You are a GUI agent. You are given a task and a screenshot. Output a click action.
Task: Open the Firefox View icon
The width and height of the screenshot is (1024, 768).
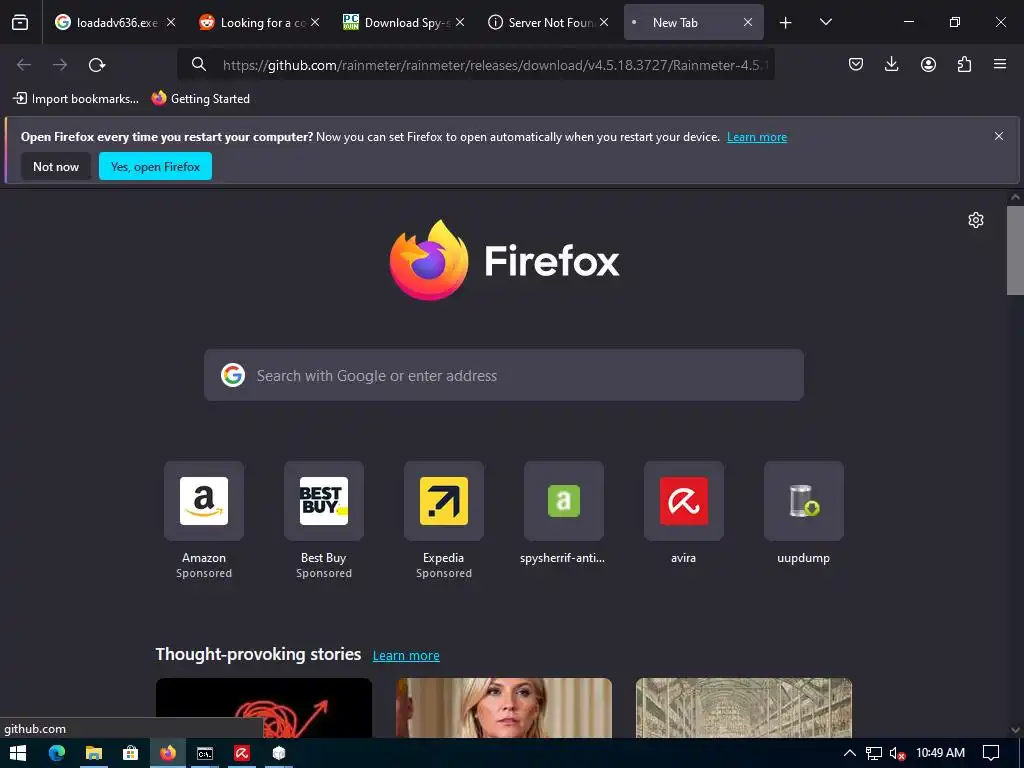coord(20,22)
